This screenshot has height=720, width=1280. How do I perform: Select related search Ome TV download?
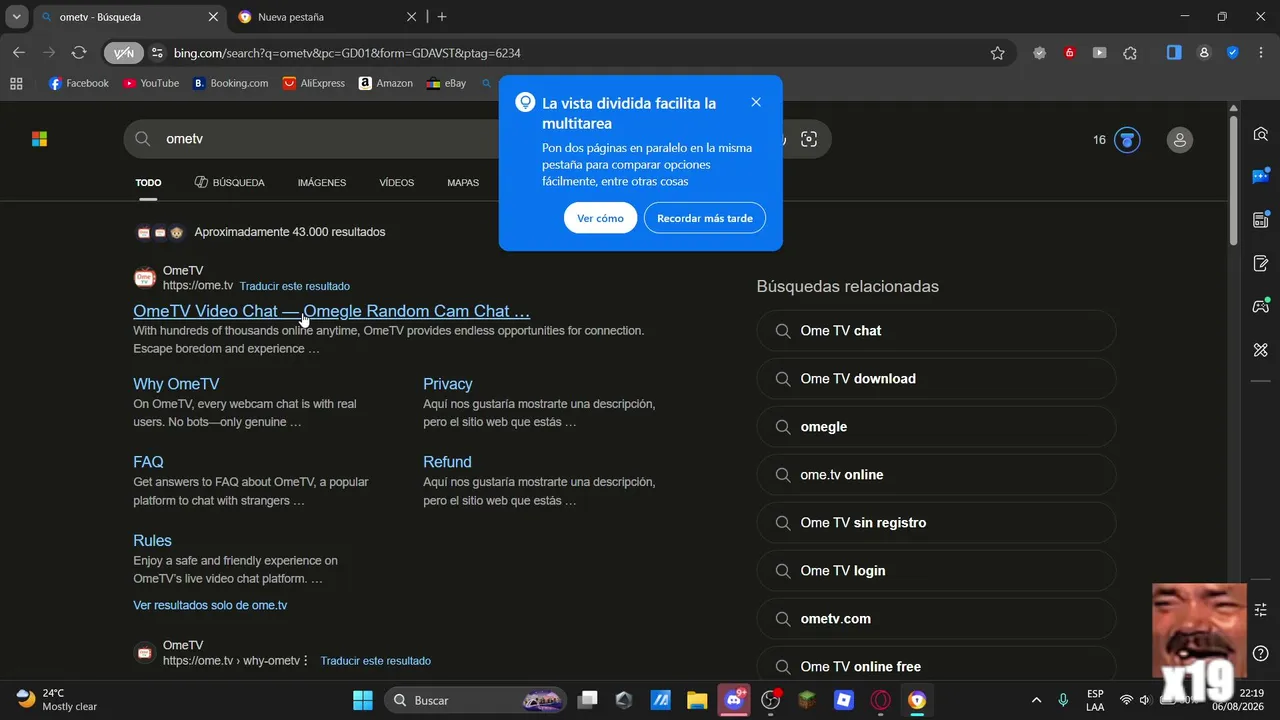tap(936, 379)
